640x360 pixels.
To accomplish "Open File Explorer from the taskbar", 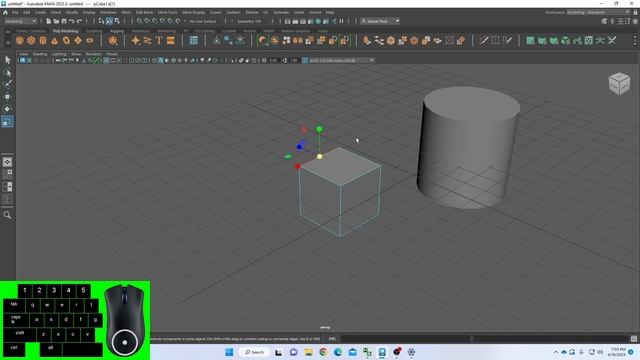I will click(x=308, y=352).
